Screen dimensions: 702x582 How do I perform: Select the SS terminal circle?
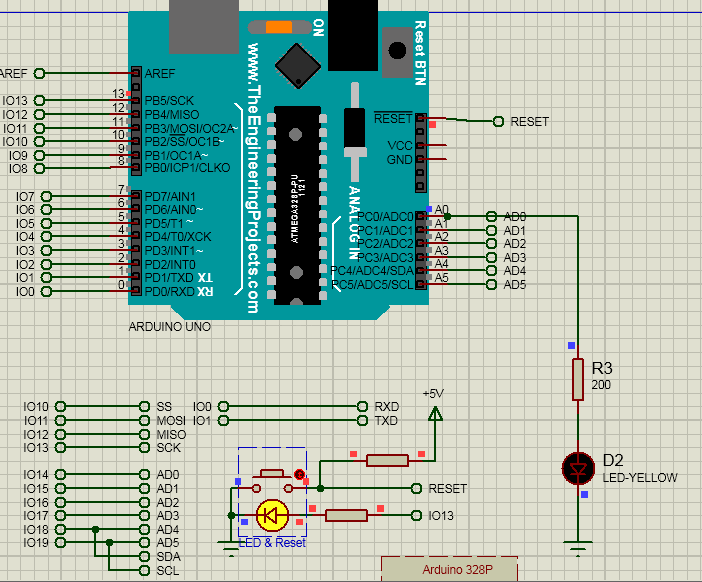(x=144, y=407)
